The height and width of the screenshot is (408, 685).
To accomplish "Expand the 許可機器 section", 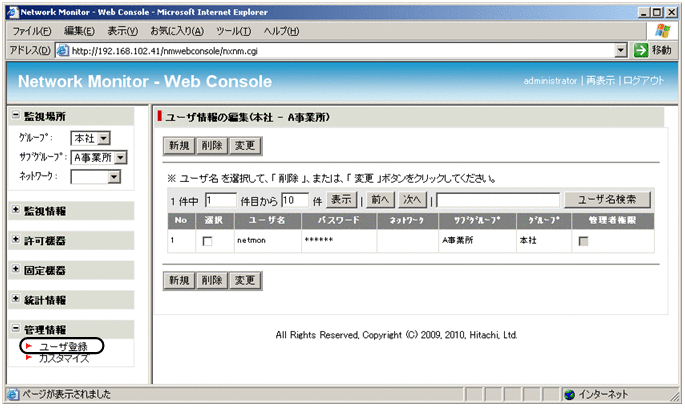I will pos(16,239).
